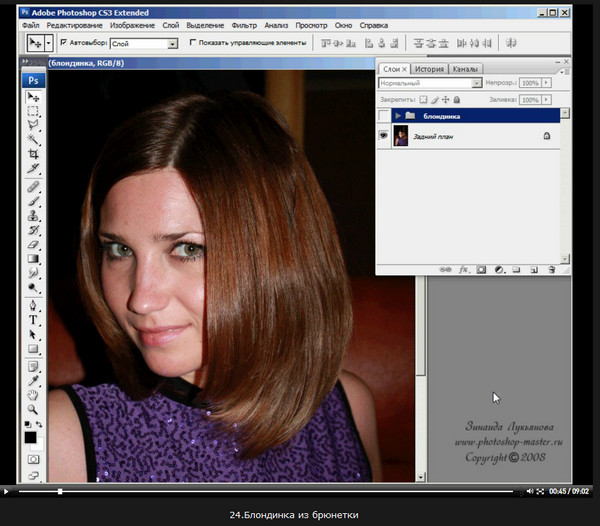
Task: Expand the блондинка layer group
Action: (398, 116)
